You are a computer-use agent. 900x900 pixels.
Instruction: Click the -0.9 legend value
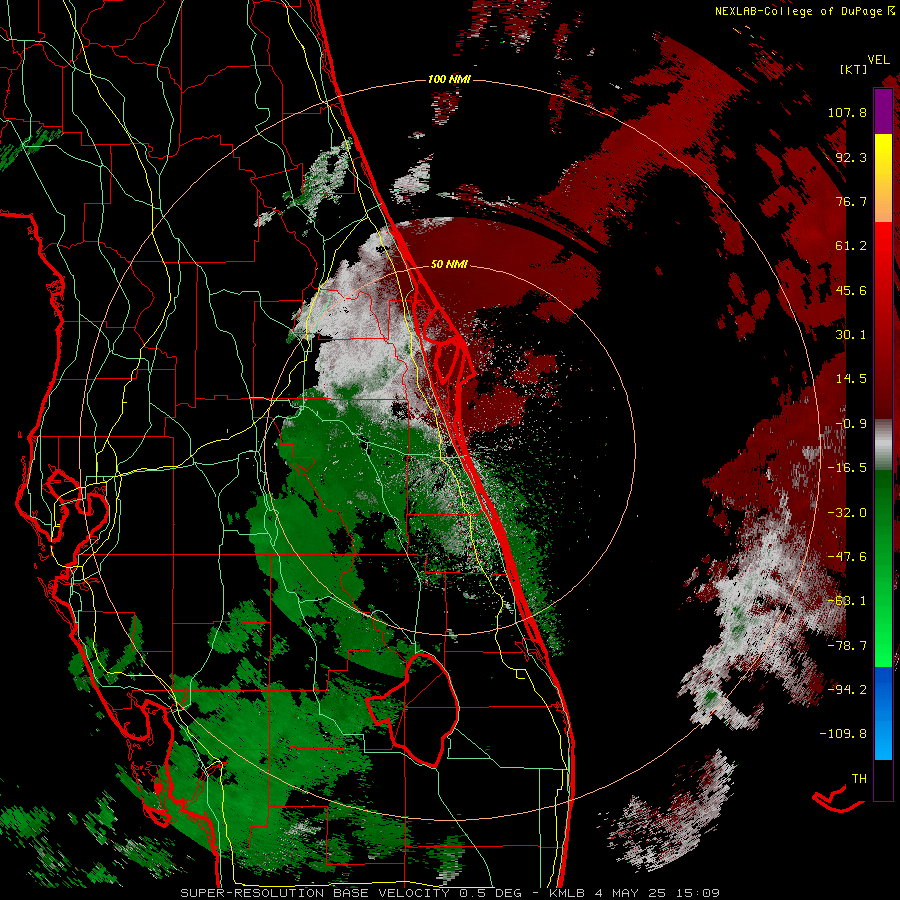pyautogui.click(x=851, y=424)
